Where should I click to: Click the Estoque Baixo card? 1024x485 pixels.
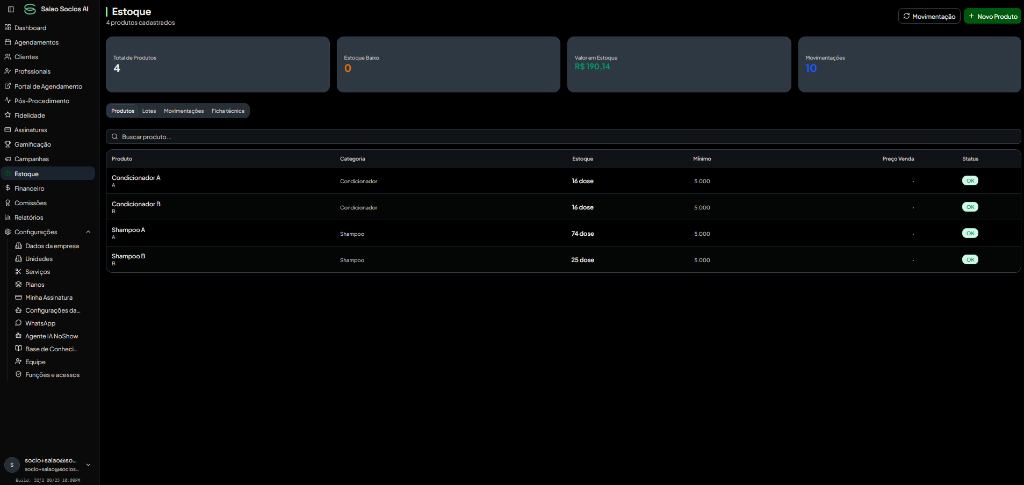click(449, 64)
